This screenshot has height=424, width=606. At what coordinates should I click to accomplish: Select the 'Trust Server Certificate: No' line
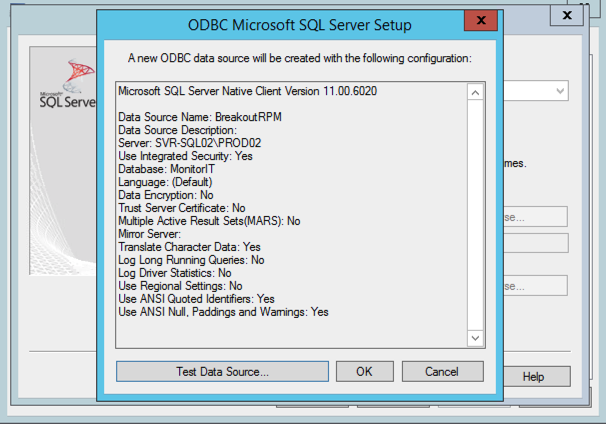(x=182, y=208)
